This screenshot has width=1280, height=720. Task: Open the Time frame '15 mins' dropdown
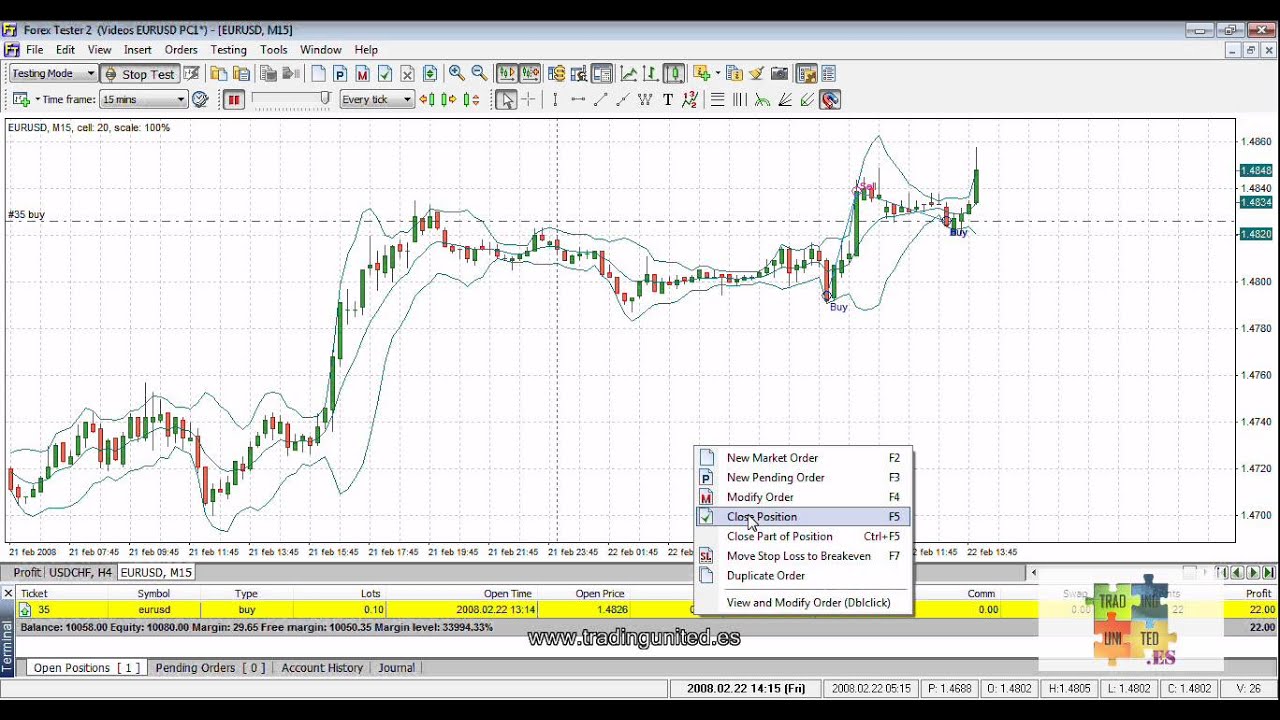pos(143,99)
